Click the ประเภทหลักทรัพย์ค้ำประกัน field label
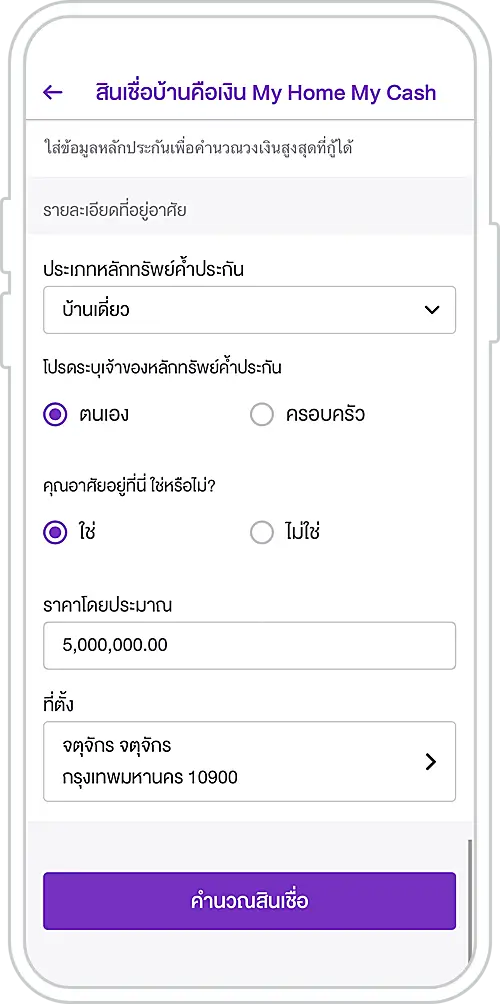This screenshot has height=1004, width=500. click(x=143, y=269)
